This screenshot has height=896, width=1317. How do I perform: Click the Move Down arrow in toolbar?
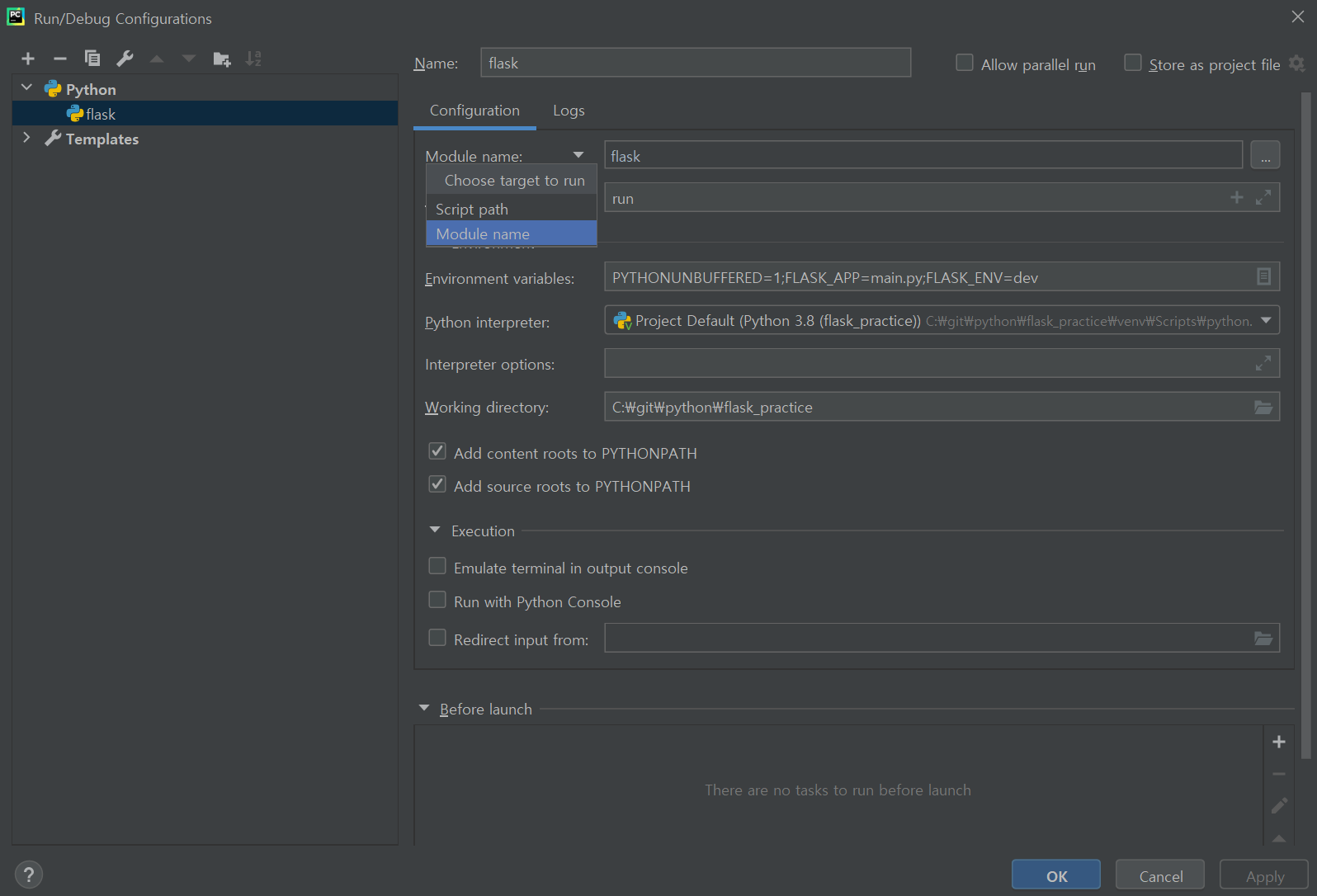pos(189,59)
